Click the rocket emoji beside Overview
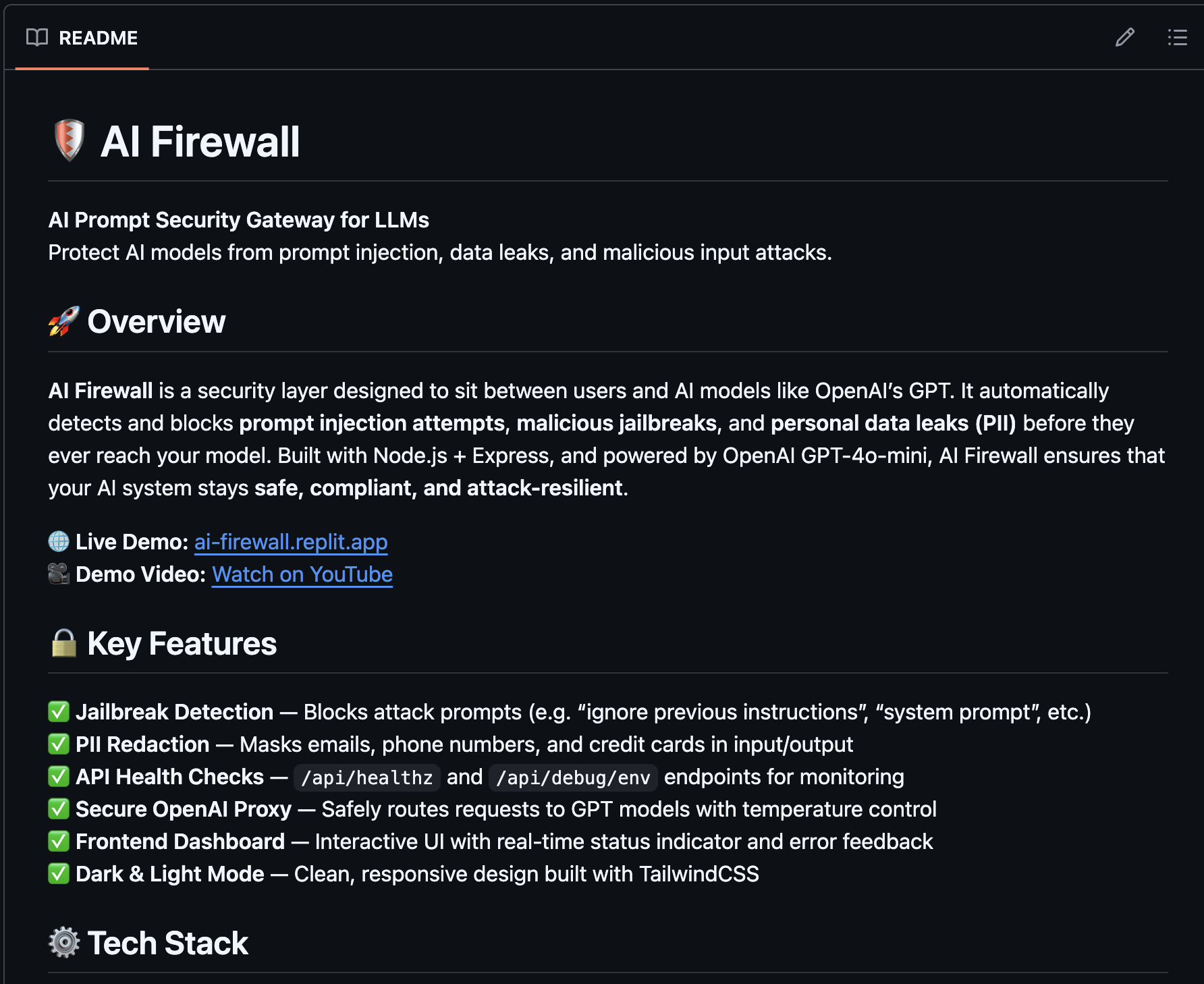This screenshot has width=1204, height=984. coord(64,321)
